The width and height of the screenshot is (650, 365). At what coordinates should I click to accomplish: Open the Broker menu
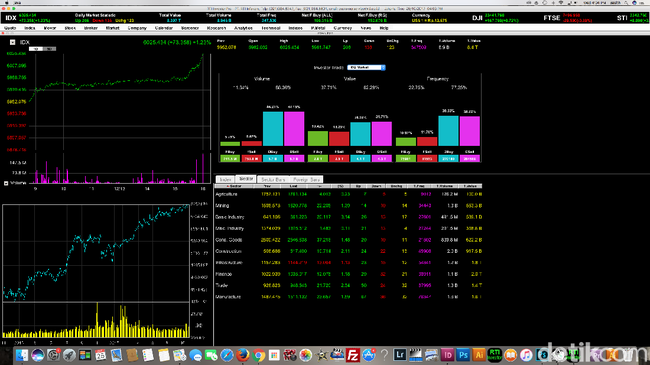coord(91,28)
